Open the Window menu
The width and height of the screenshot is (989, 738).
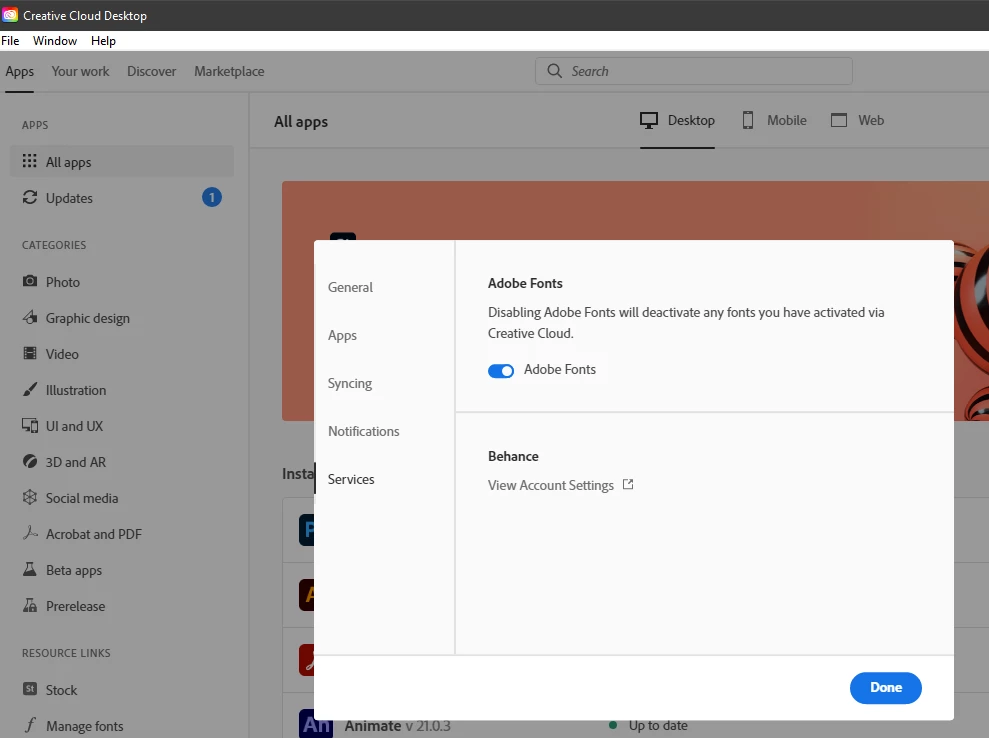pos(55,40)
